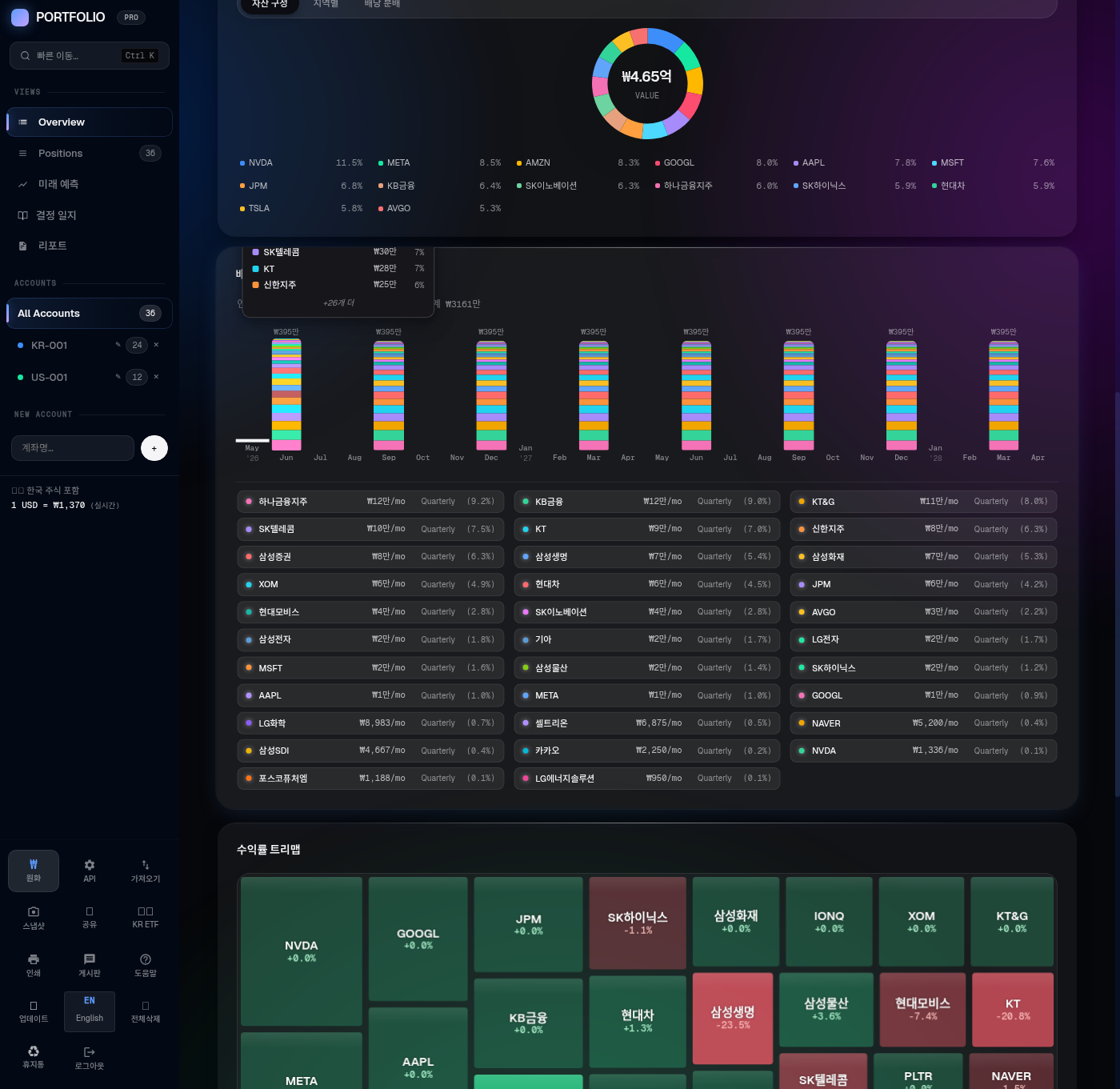Screen dimensions: 1120x1089
Task: Click the PORTFOLIO logo icon
Action: 20,17
